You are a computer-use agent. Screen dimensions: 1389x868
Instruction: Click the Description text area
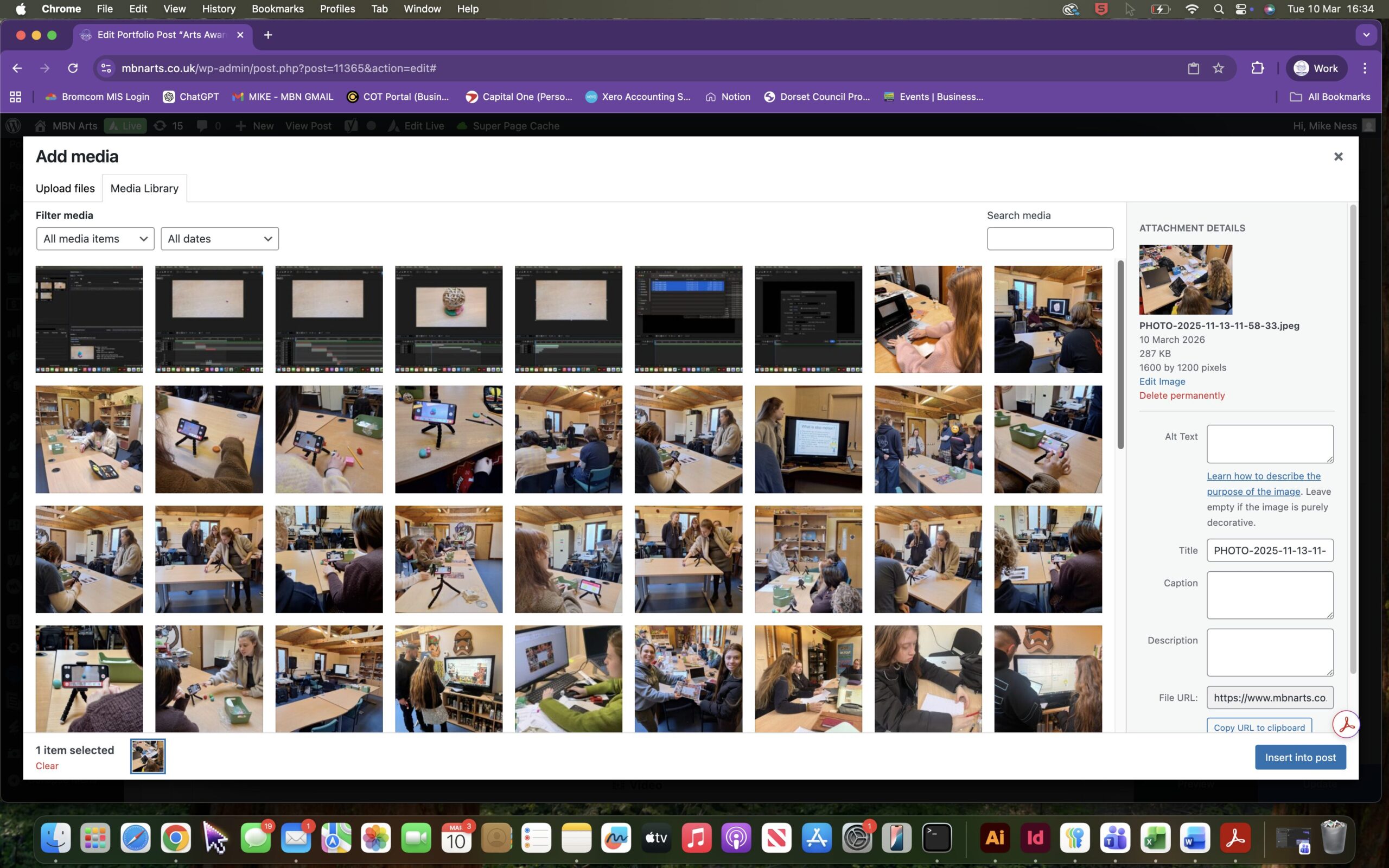1270,652
